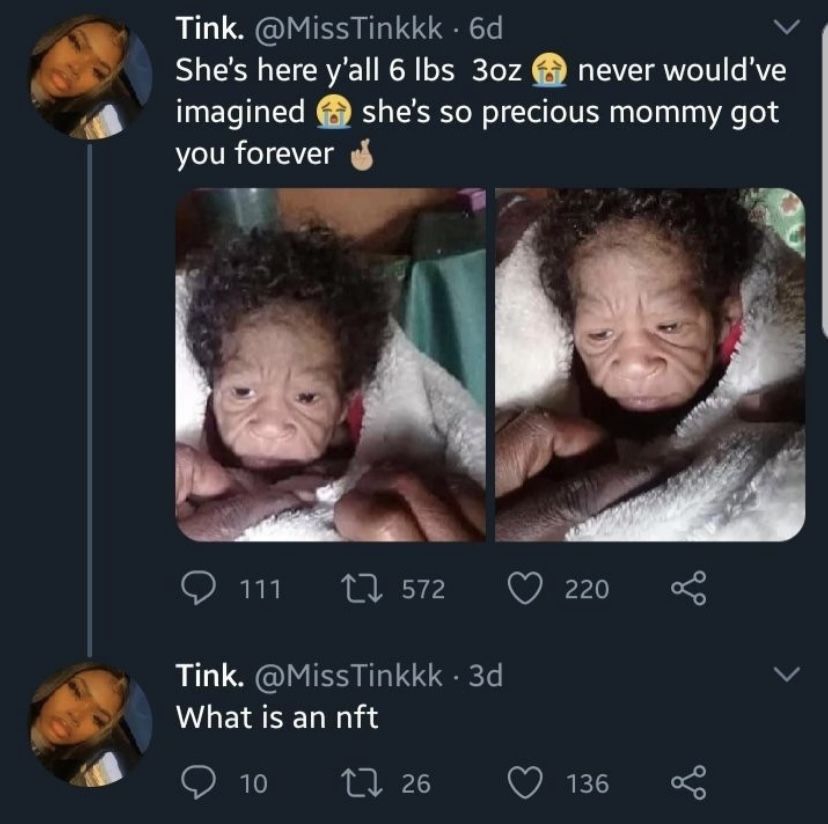
Task: Open Tink's avatar on first tweet
Action: pos(90,77)
